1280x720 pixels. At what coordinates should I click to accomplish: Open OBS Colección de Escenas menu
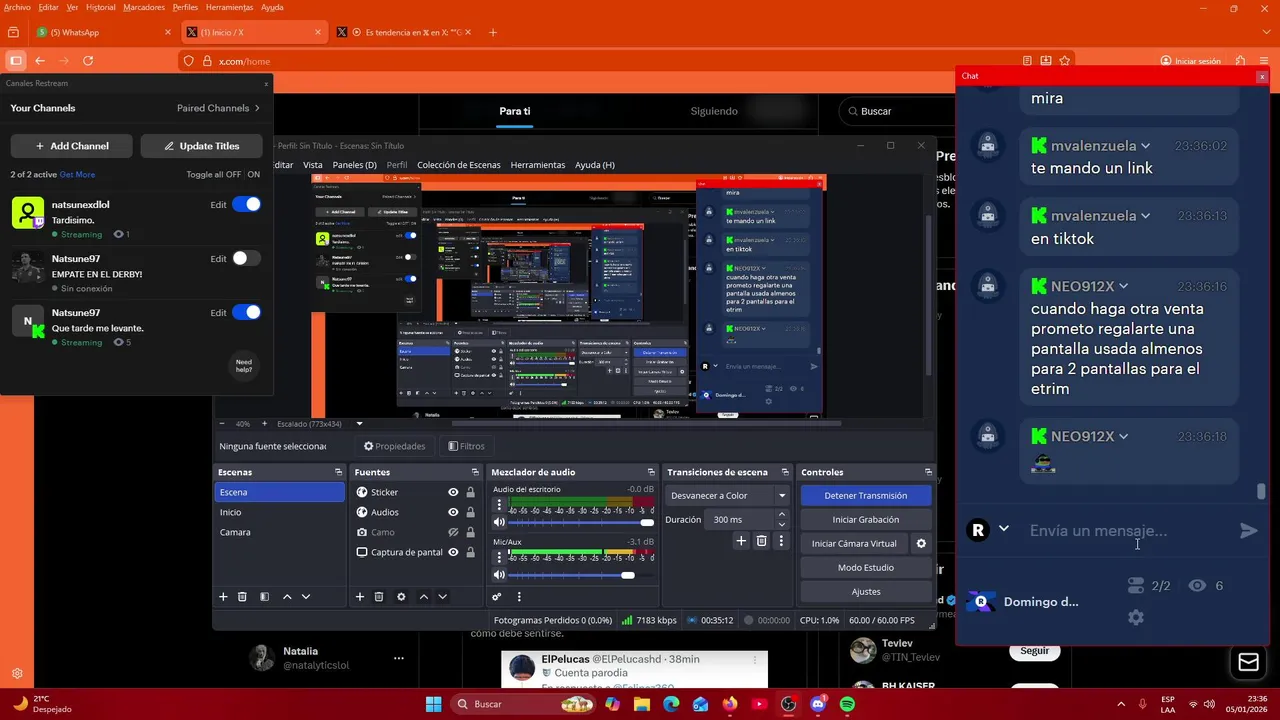coord(458,165)
